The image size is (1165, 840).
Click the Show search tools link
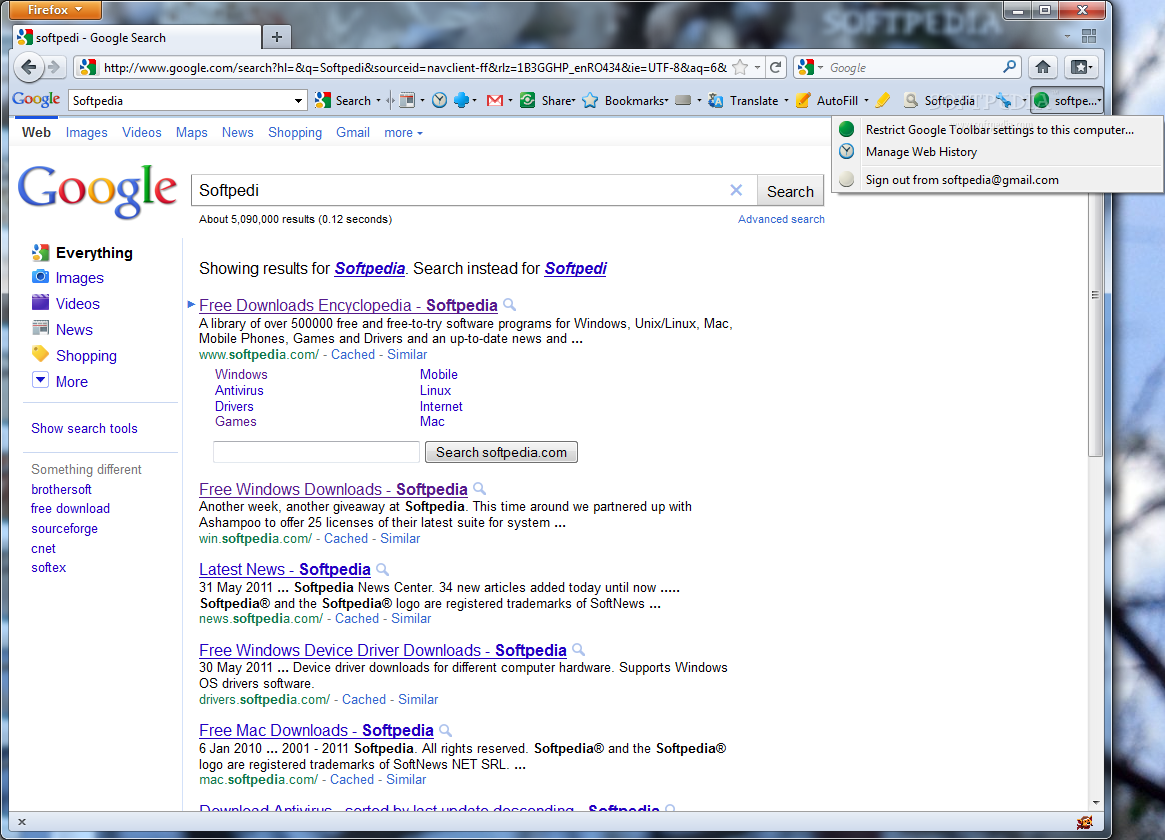[84, 429]
